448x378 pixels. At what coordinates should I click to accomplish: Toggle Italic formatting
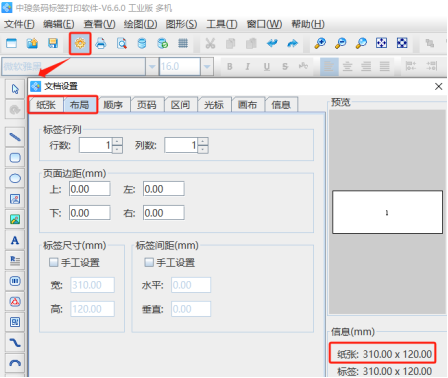[248, 67]
